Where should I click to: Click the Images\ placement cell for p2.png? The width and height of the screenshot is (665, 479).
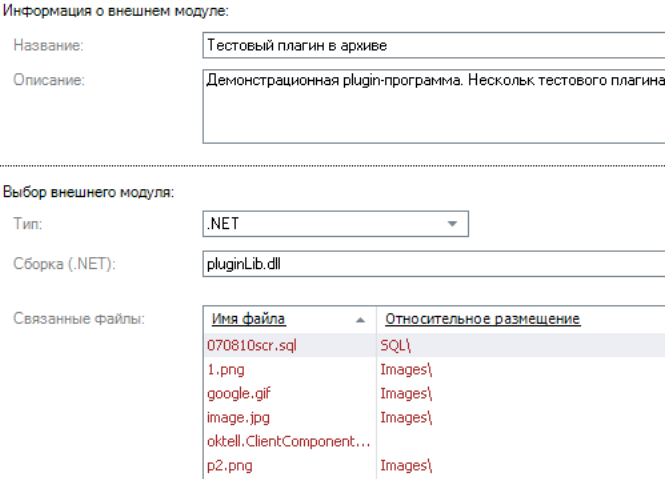[406, 465]
